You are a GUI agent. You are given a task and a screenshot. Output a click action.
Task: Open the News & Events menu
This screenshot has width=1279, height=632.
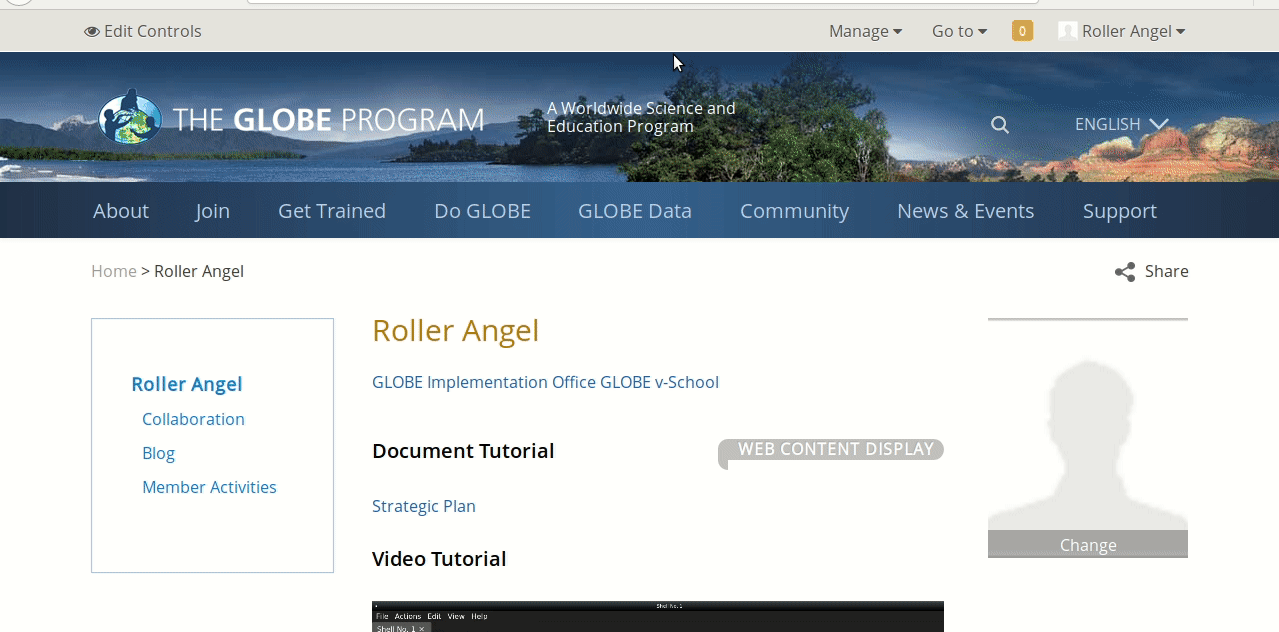[965, 211]
